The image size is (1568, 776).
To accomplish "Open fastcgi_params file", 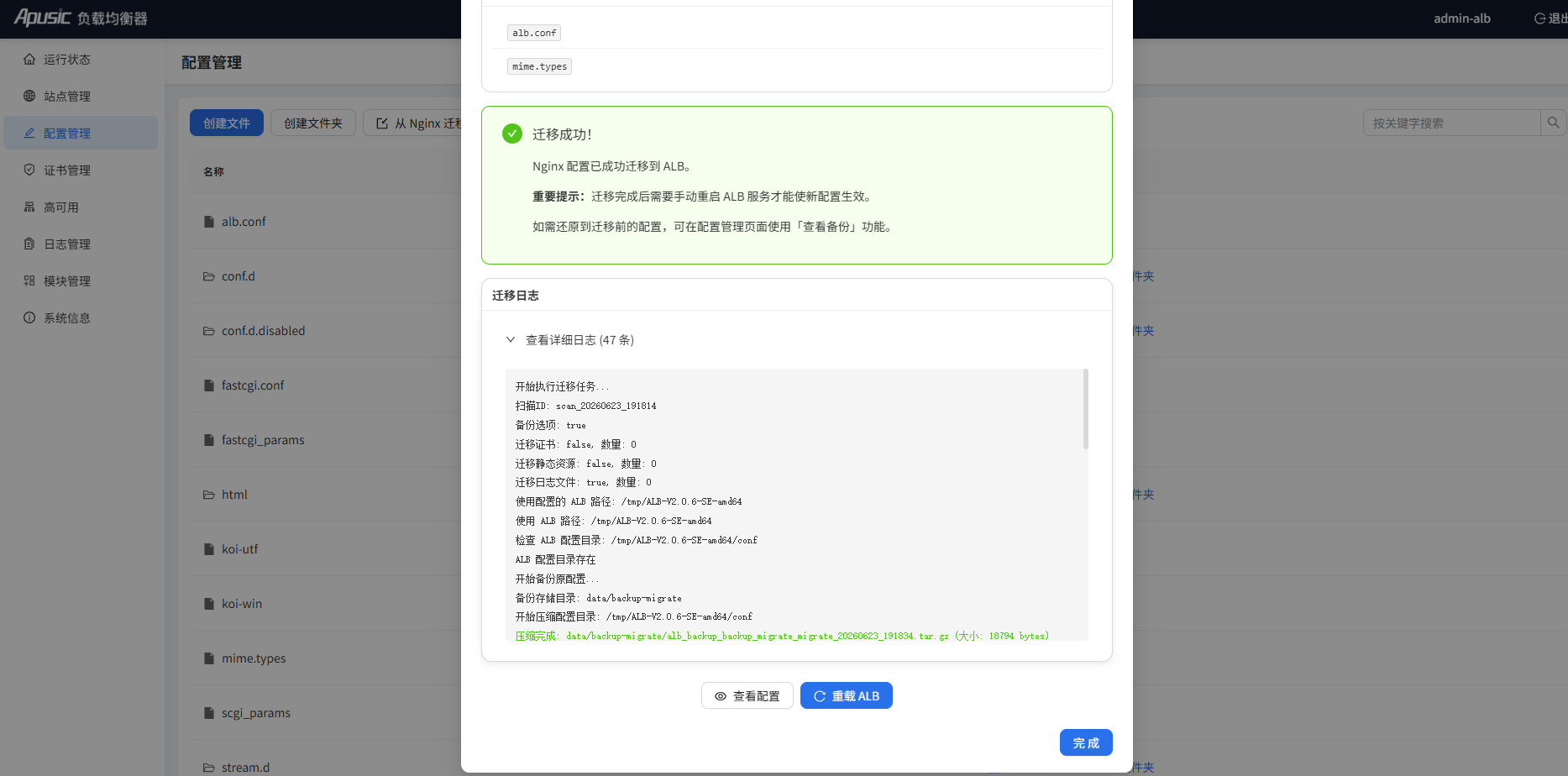I will point(263,440).
